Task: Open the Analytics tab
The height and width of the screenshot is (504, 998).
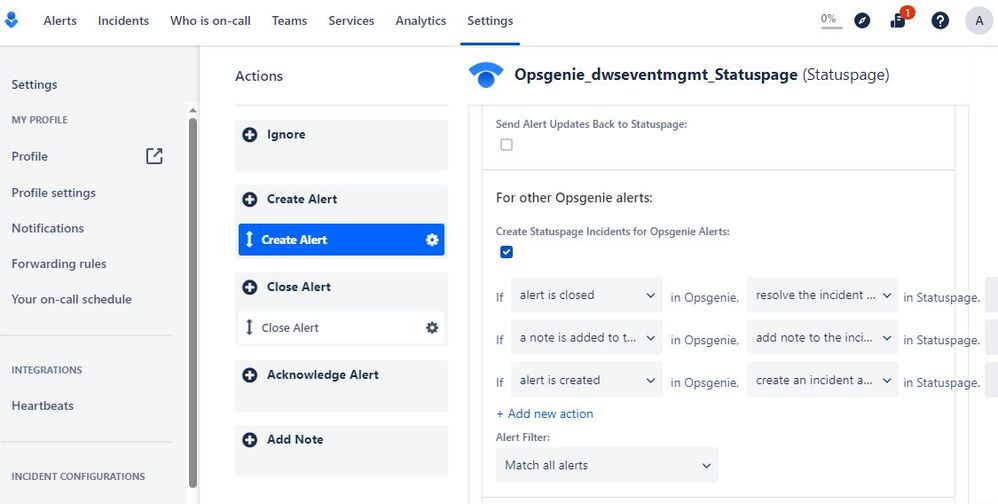Action: 421,21
